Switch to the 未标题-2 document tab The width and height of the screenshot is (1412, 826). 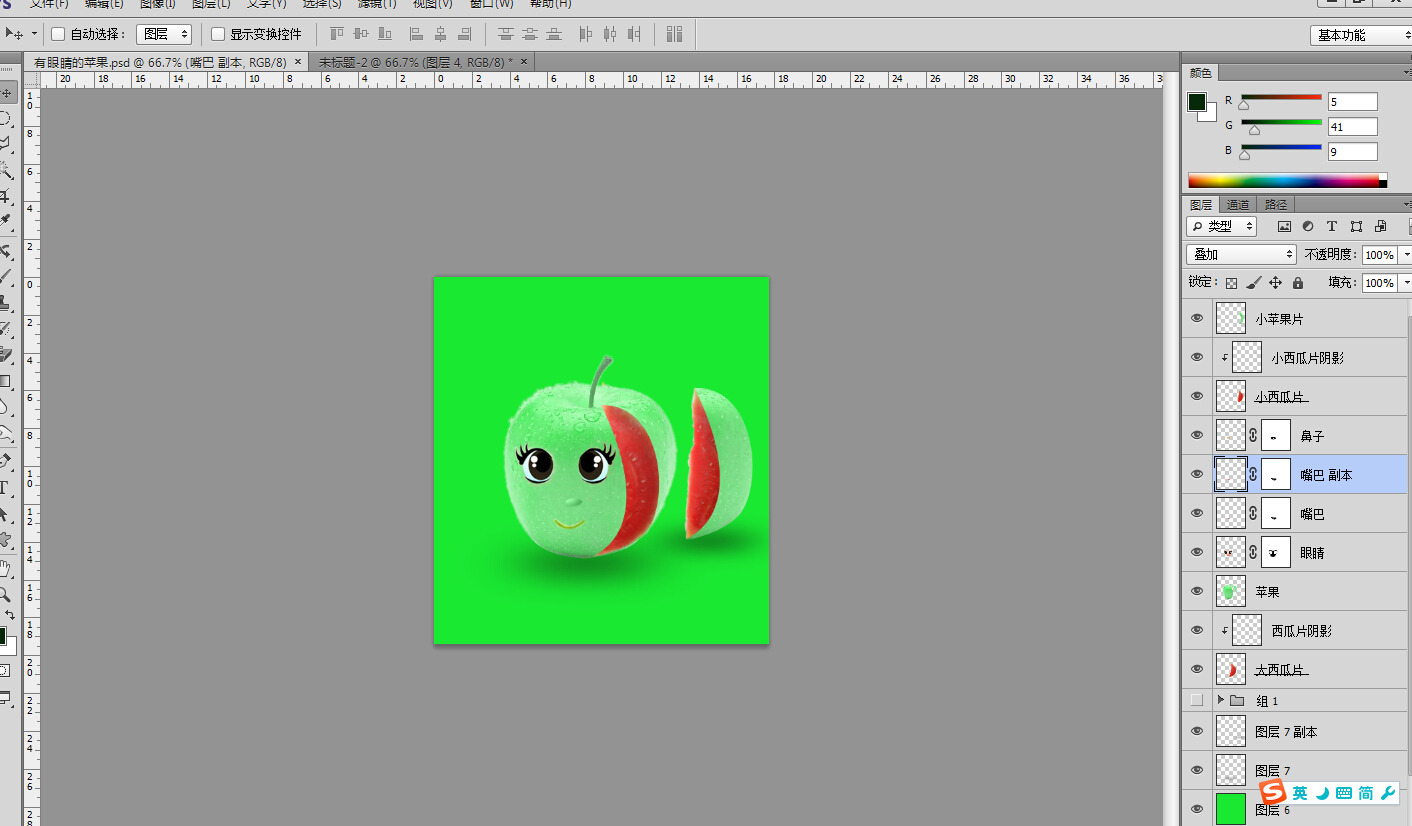[415, 62]
